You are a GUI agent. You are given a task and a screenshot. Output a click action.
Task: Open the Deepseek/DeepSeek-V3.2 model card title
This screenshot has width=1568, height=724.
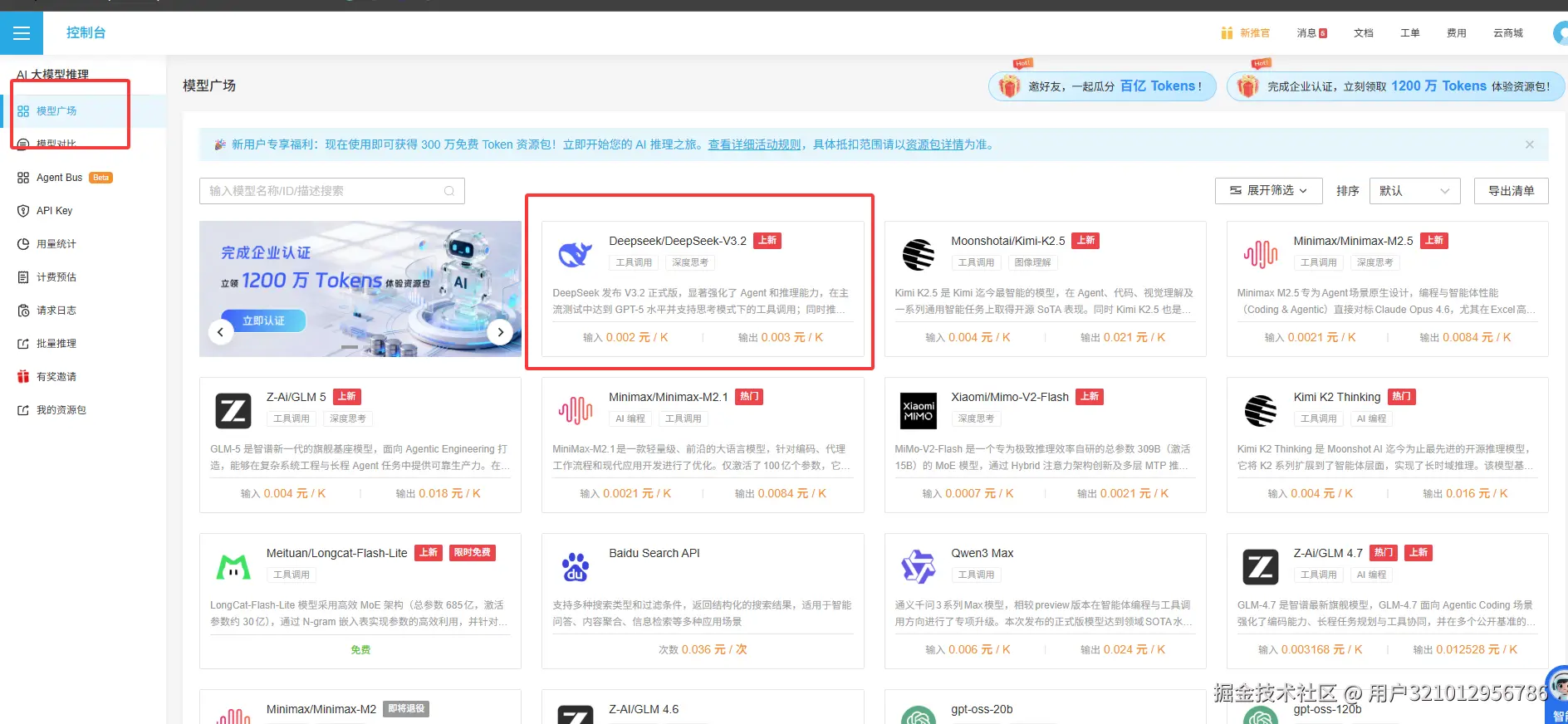click(x=678, y=241)
